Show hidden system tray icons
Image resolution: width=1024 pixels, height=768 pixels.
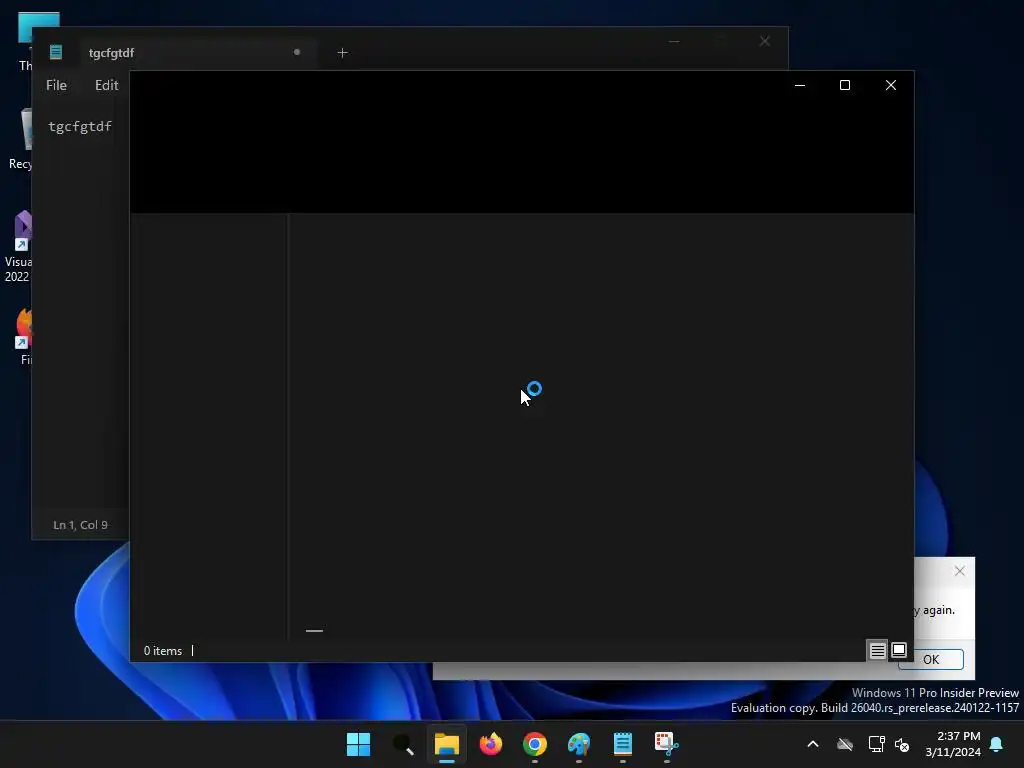pyautogui.click(x=813, y=744)
